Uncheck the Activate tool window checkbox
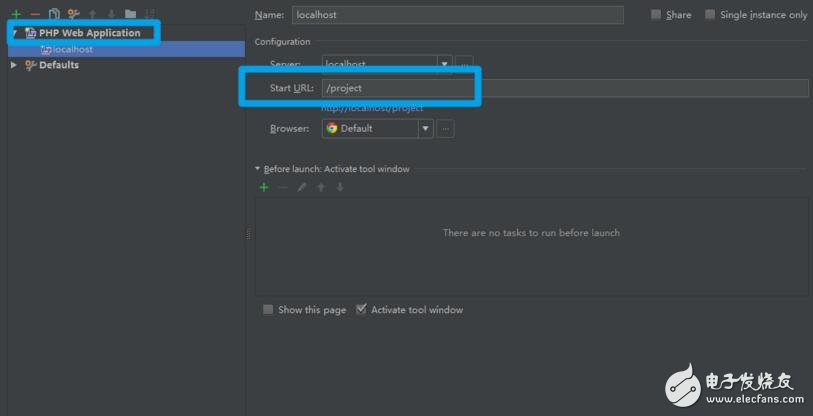This screenshot has width=813, height=416. pos(361,310)
